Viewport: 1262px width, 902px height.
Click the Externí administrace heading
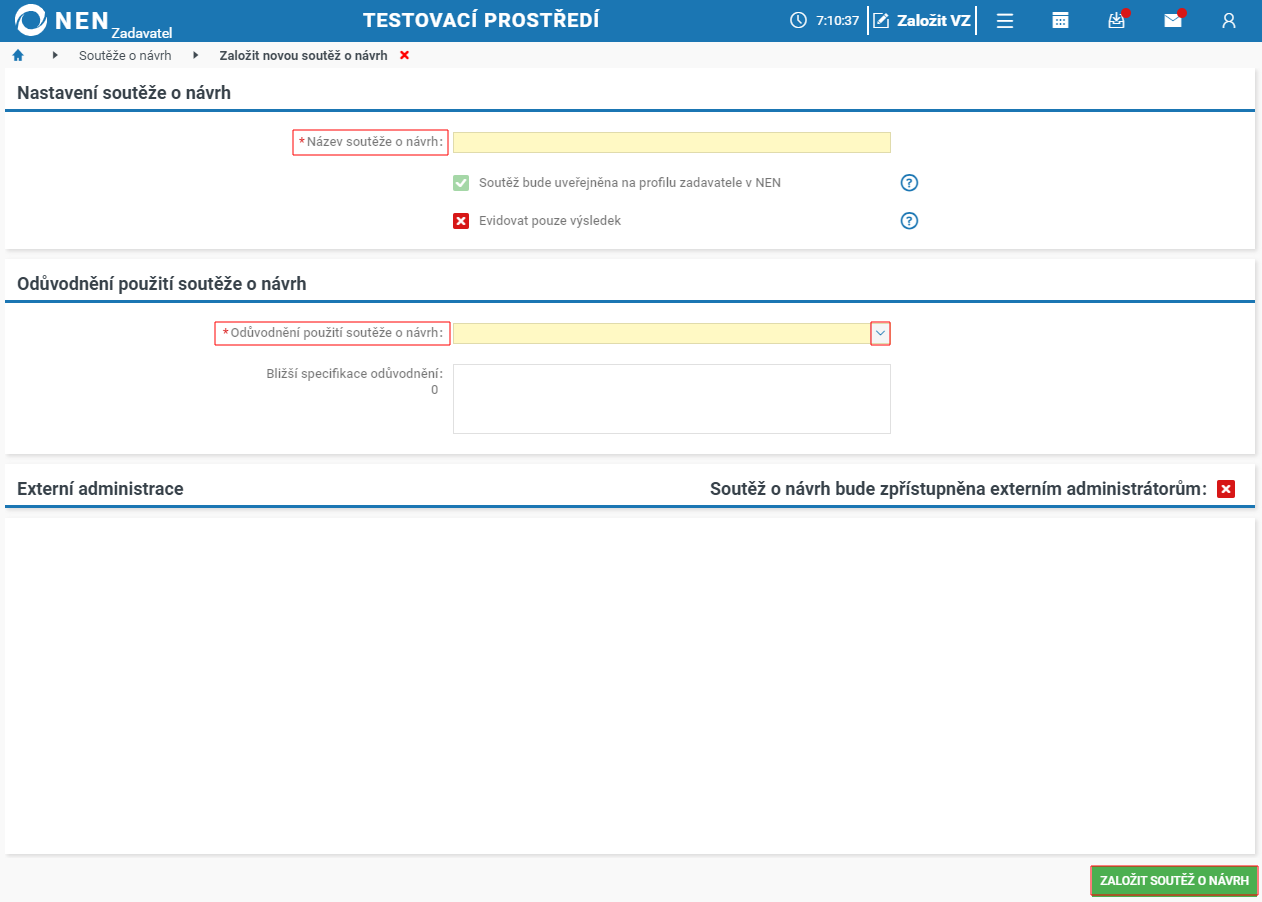coord(100,489)
